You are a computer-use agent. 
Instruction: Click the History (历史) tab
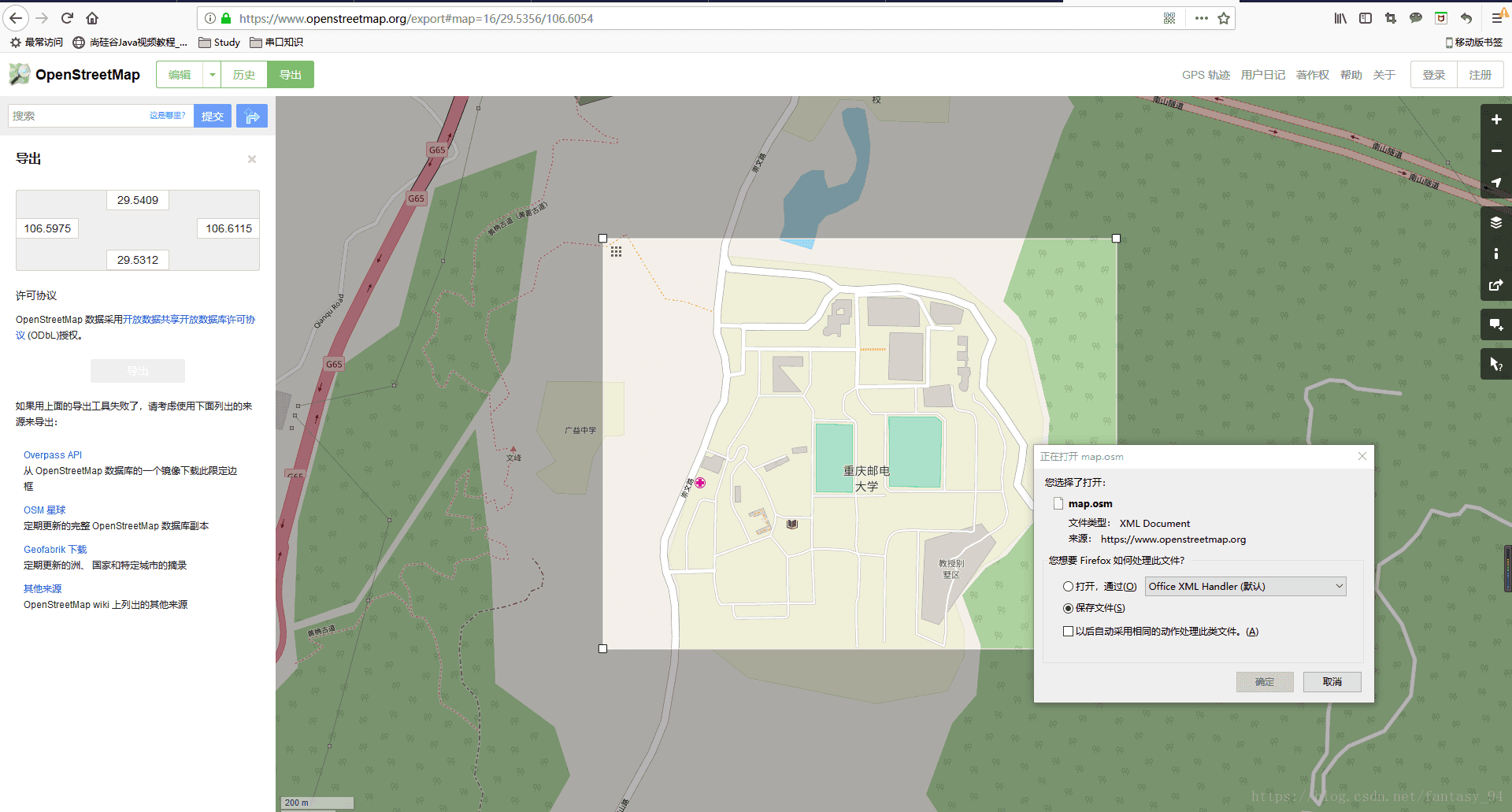click(x=244, y=75)
